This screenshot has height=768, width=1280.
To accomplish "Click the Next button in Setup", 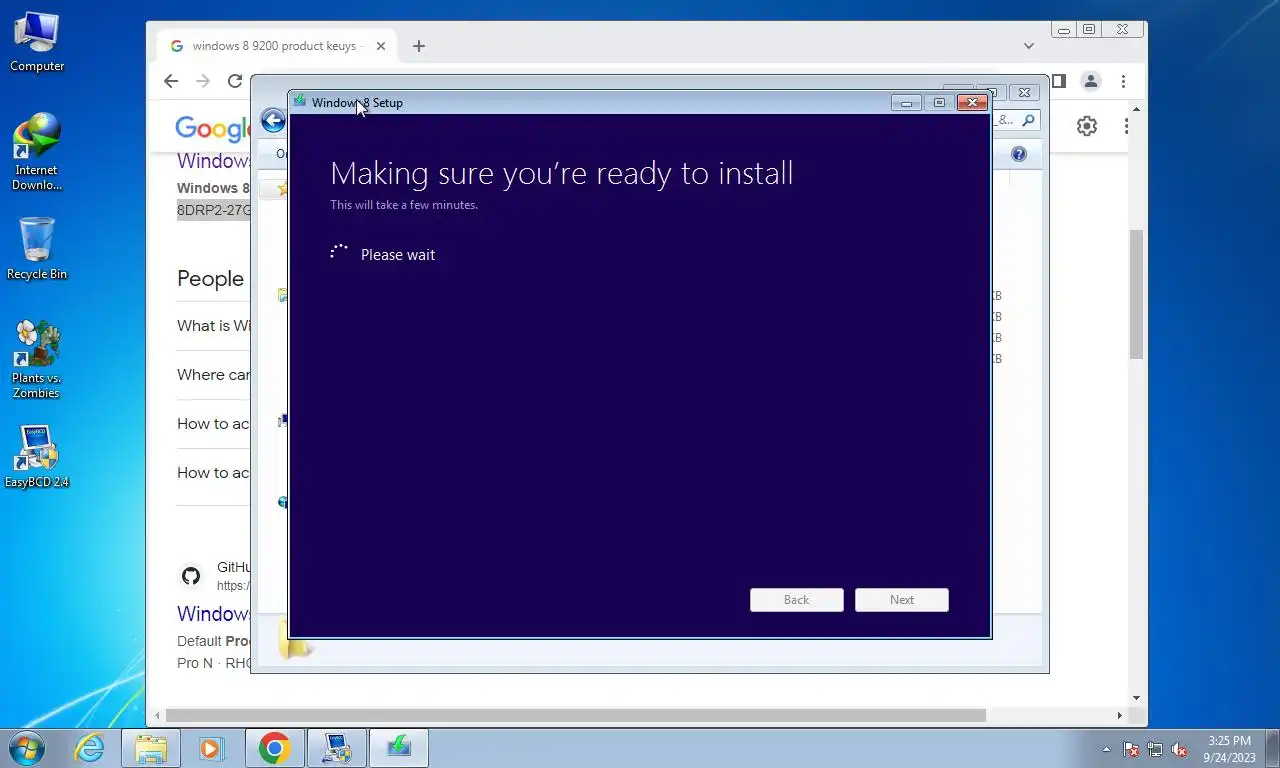I will click(x=902, y=600).
